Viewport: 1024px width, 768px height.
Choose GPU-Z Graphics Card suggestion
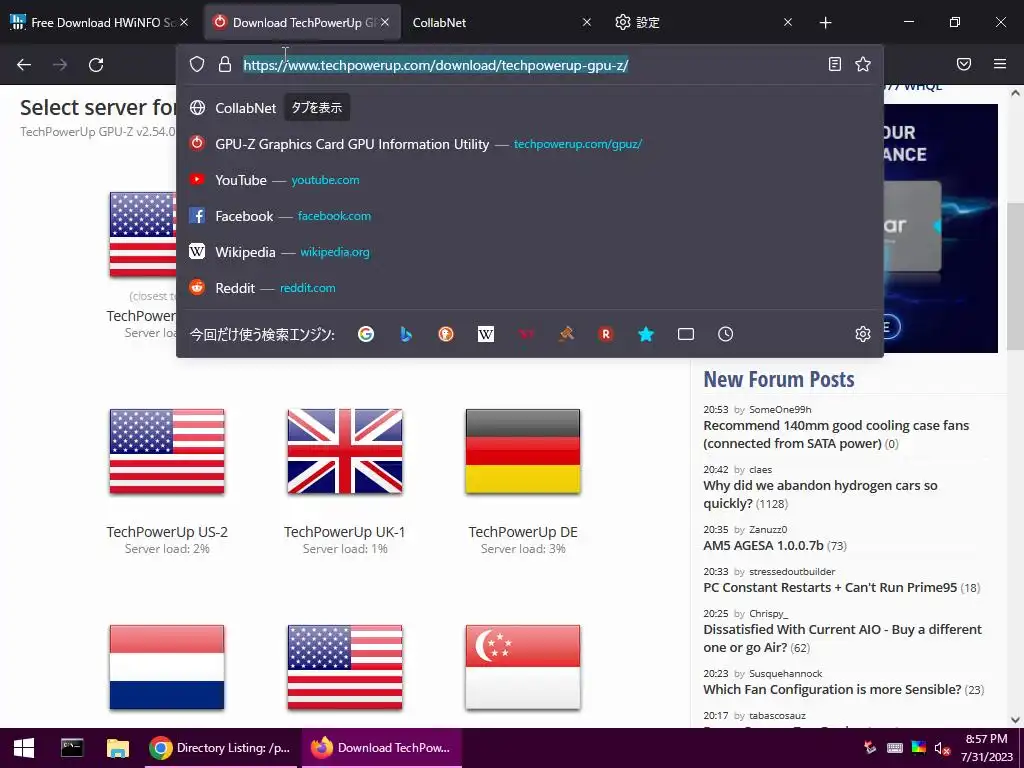coord(530,144)
